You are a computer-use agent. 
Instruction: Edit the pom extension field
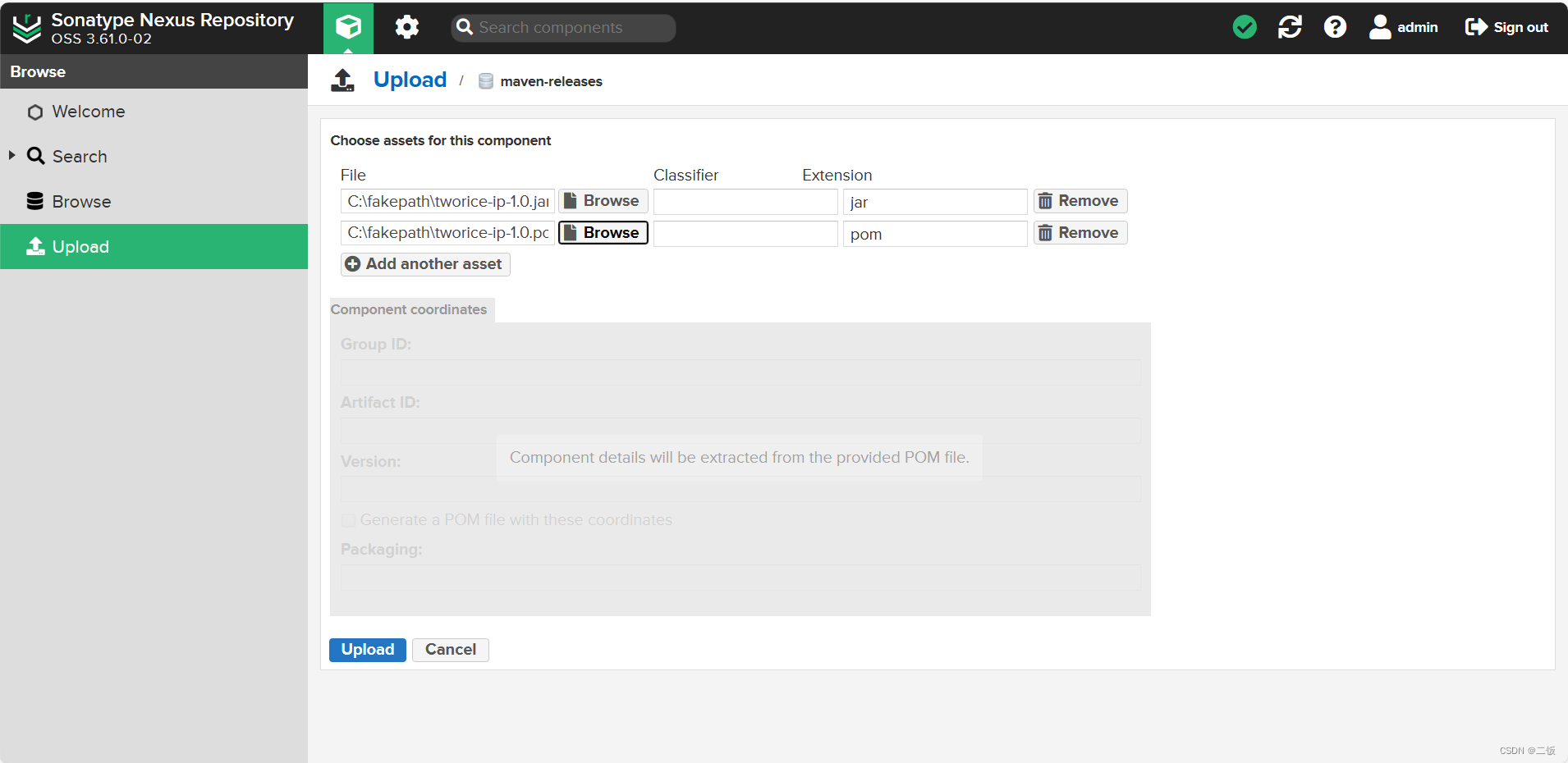[935, 234]
